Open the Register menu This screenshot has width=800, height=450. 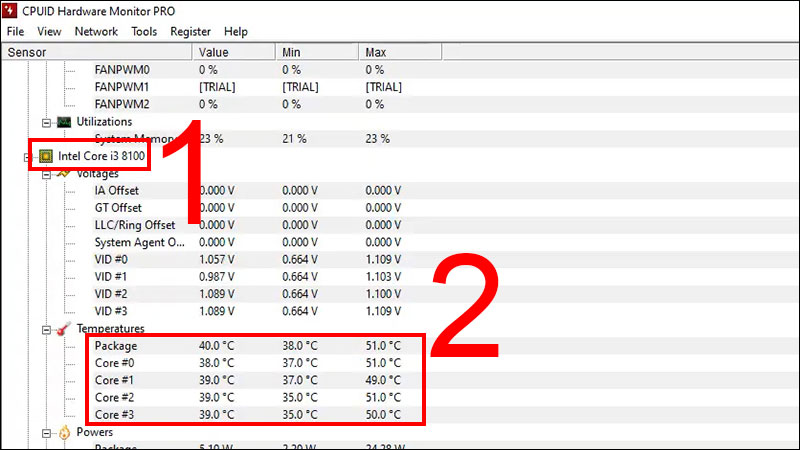pyautogui.click(x=190, y=31)
